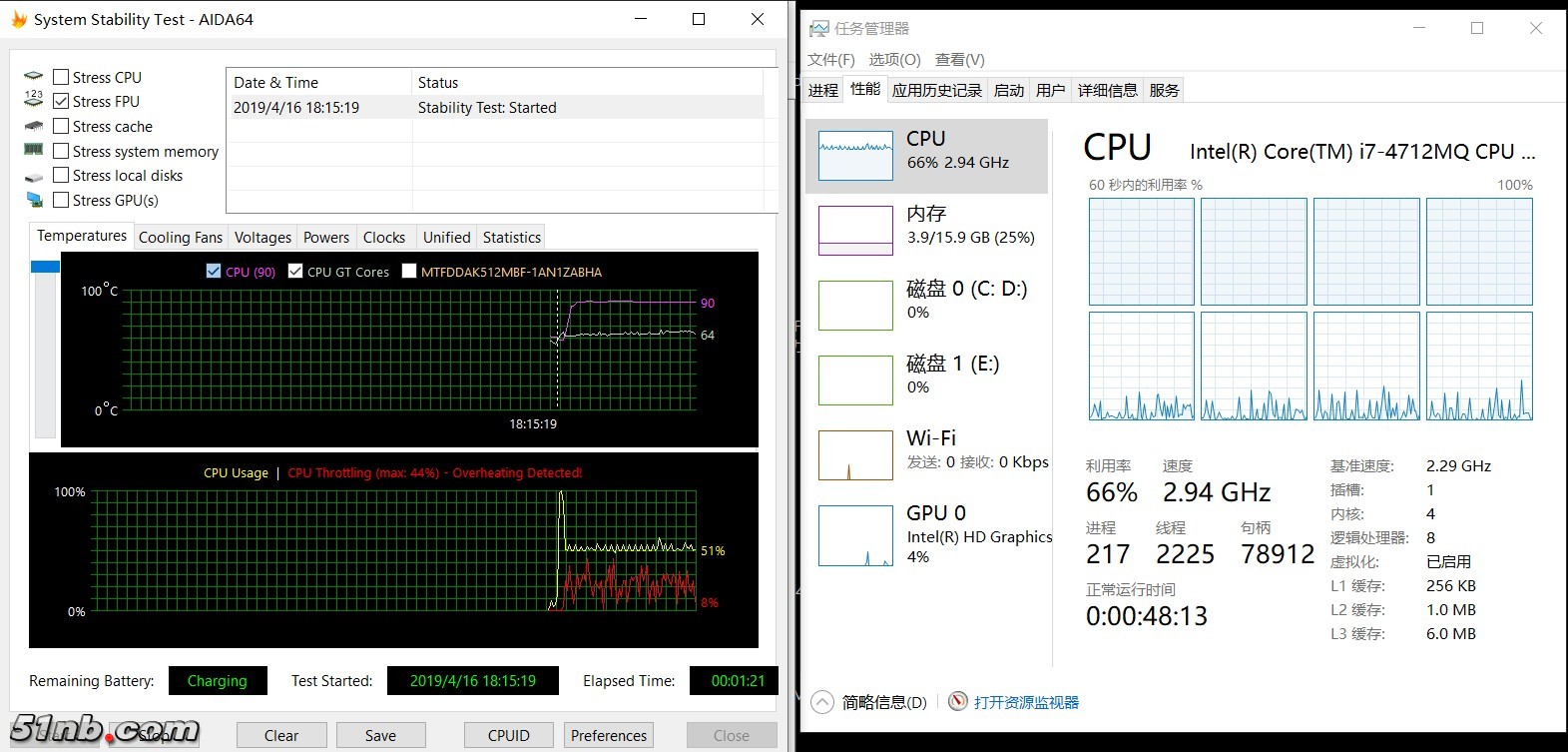
Task: Open the 查看(V) menu in Task Manager
Action: [x=960, y=60]
